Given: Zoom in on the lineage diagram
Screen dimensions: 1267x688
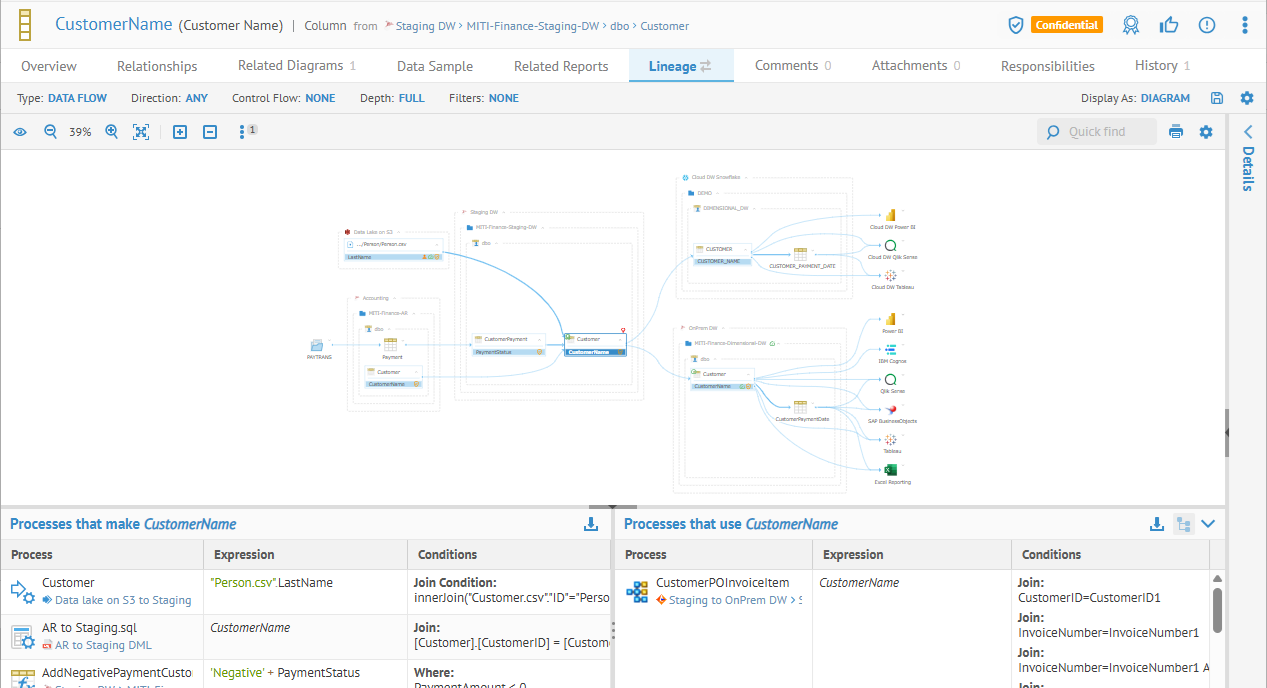Looking at the screenshot, I should pyautogui.click(x=111, y=132).
